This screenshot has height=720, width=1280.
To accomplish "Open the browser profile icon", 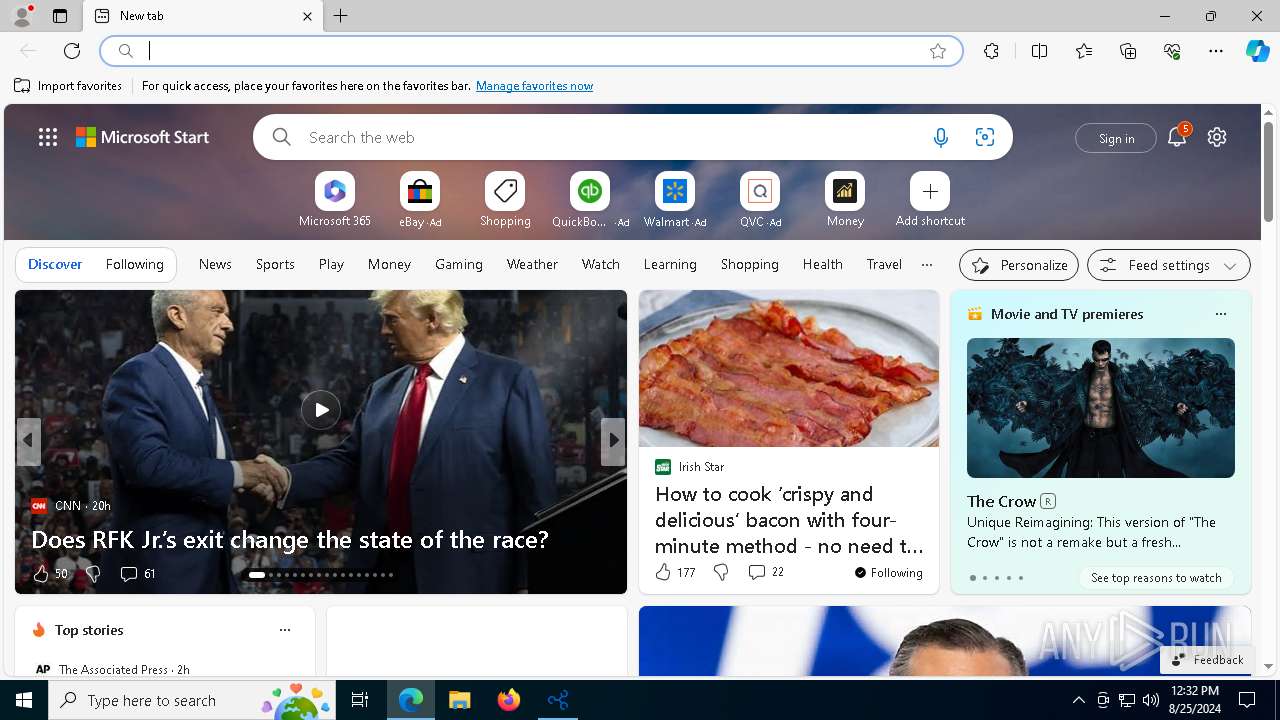I will click(22, 16).
